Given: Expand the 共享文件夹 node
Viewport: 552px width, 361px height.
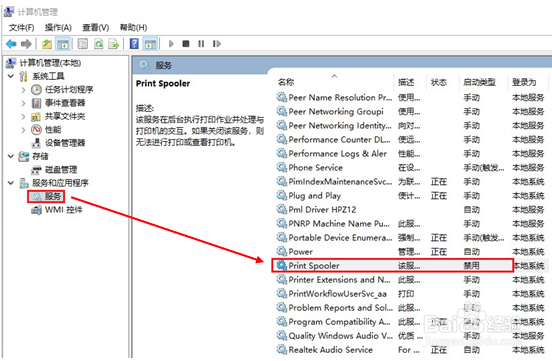Looking at the screenshot, I should (x=24, y=117).
